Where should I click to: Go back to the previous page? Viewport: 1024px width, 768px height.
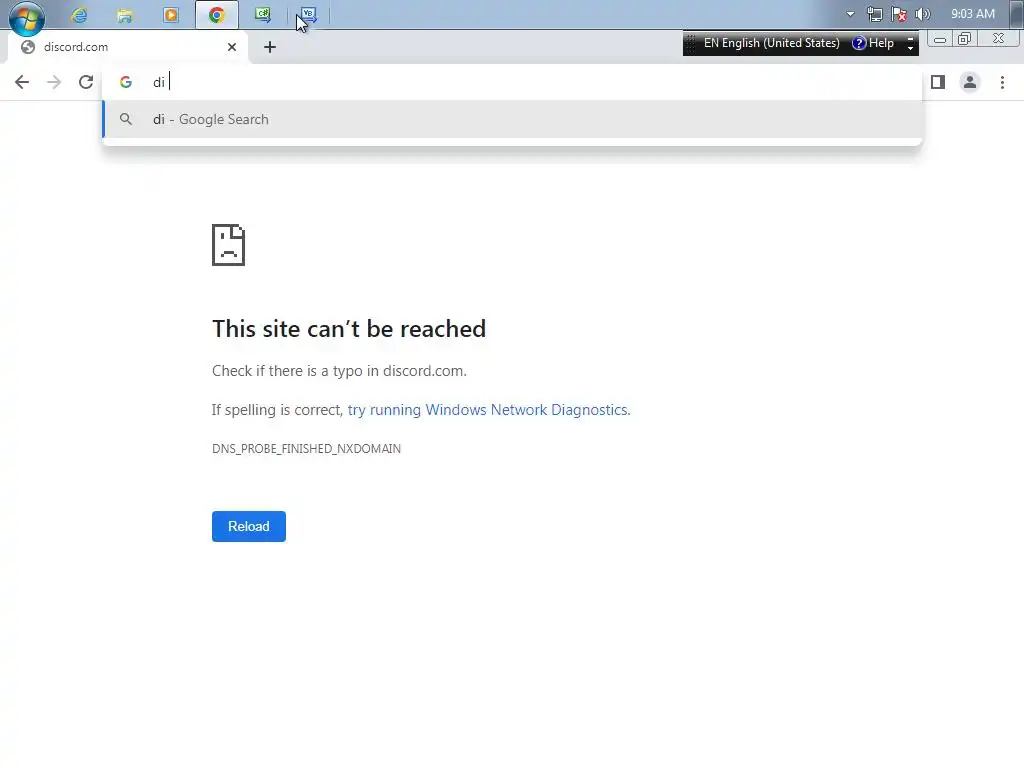pyautogui.click(x=22, y=82)
